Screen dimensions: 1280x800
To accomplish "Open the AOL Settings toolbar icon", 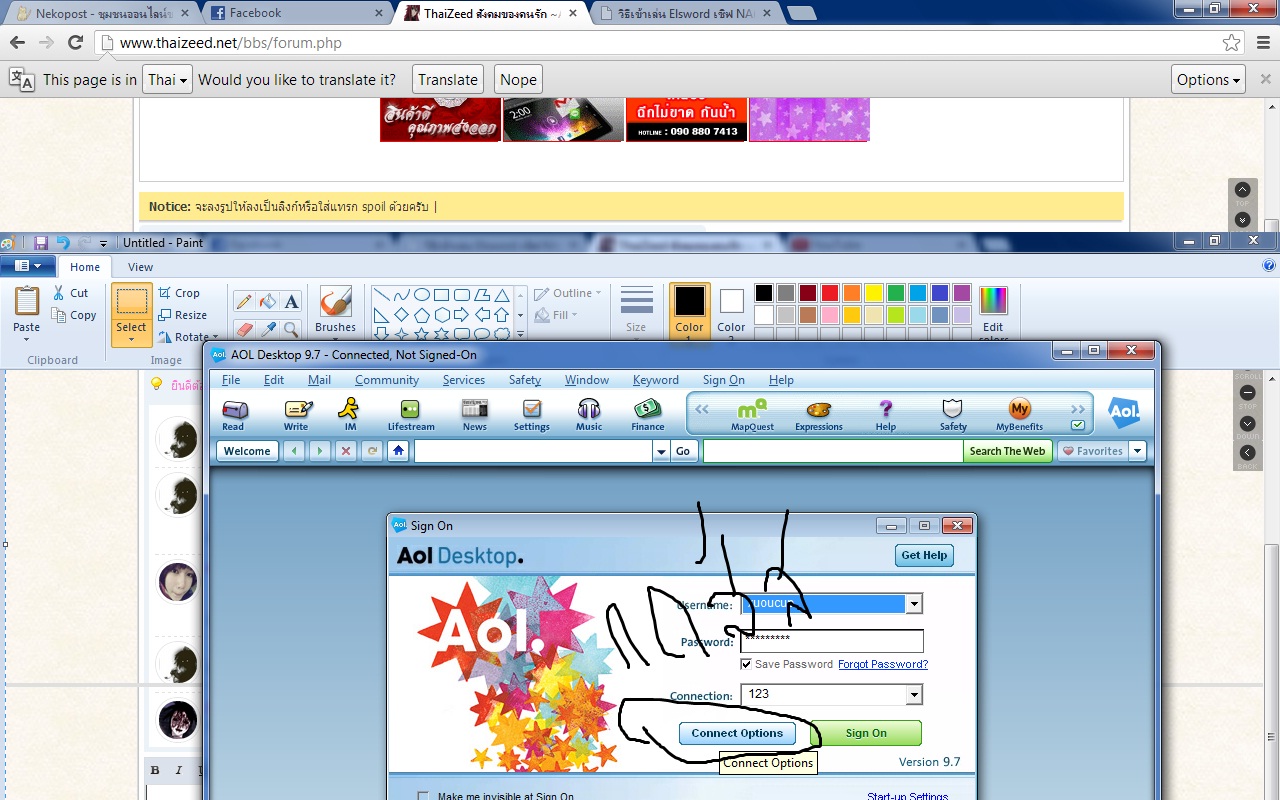I will point(532,414).
